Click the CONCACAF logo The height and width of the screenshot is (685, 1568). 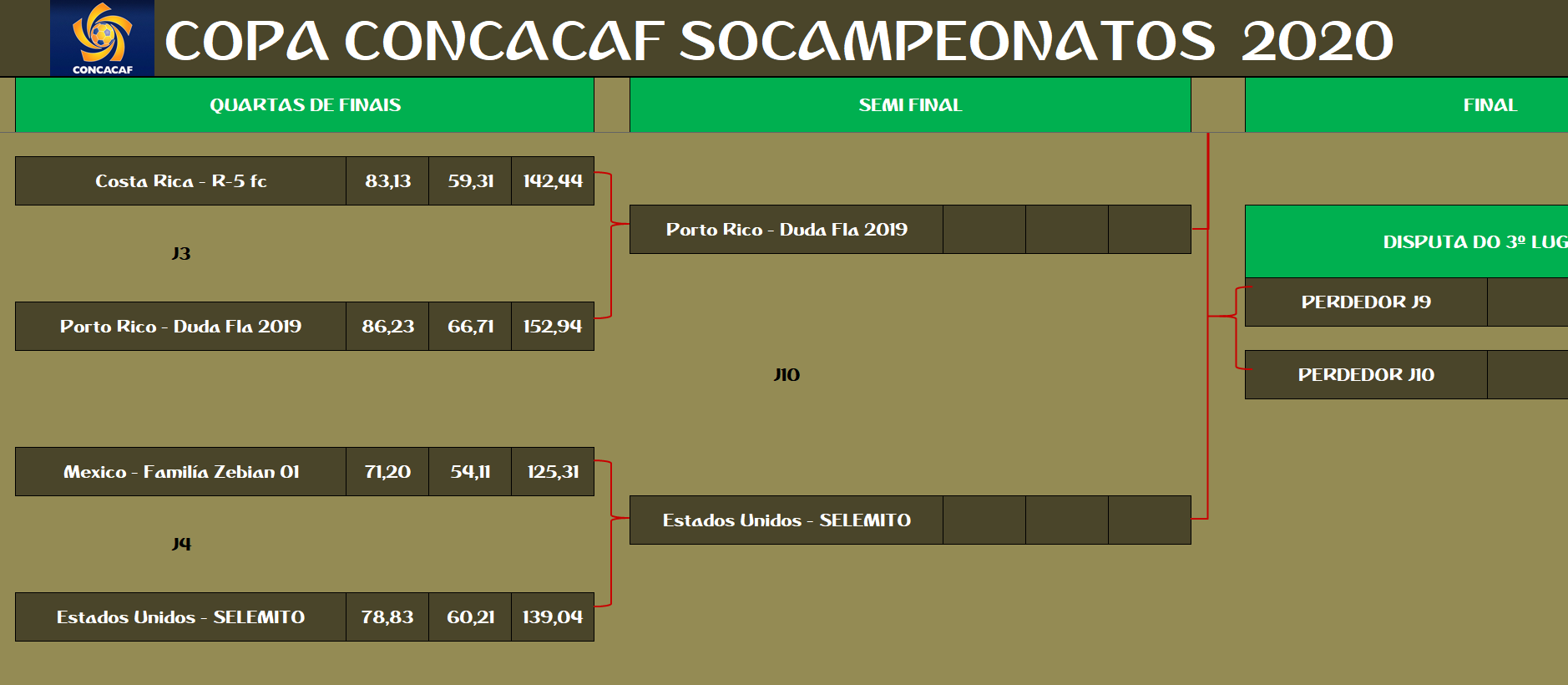coord(102,38)
